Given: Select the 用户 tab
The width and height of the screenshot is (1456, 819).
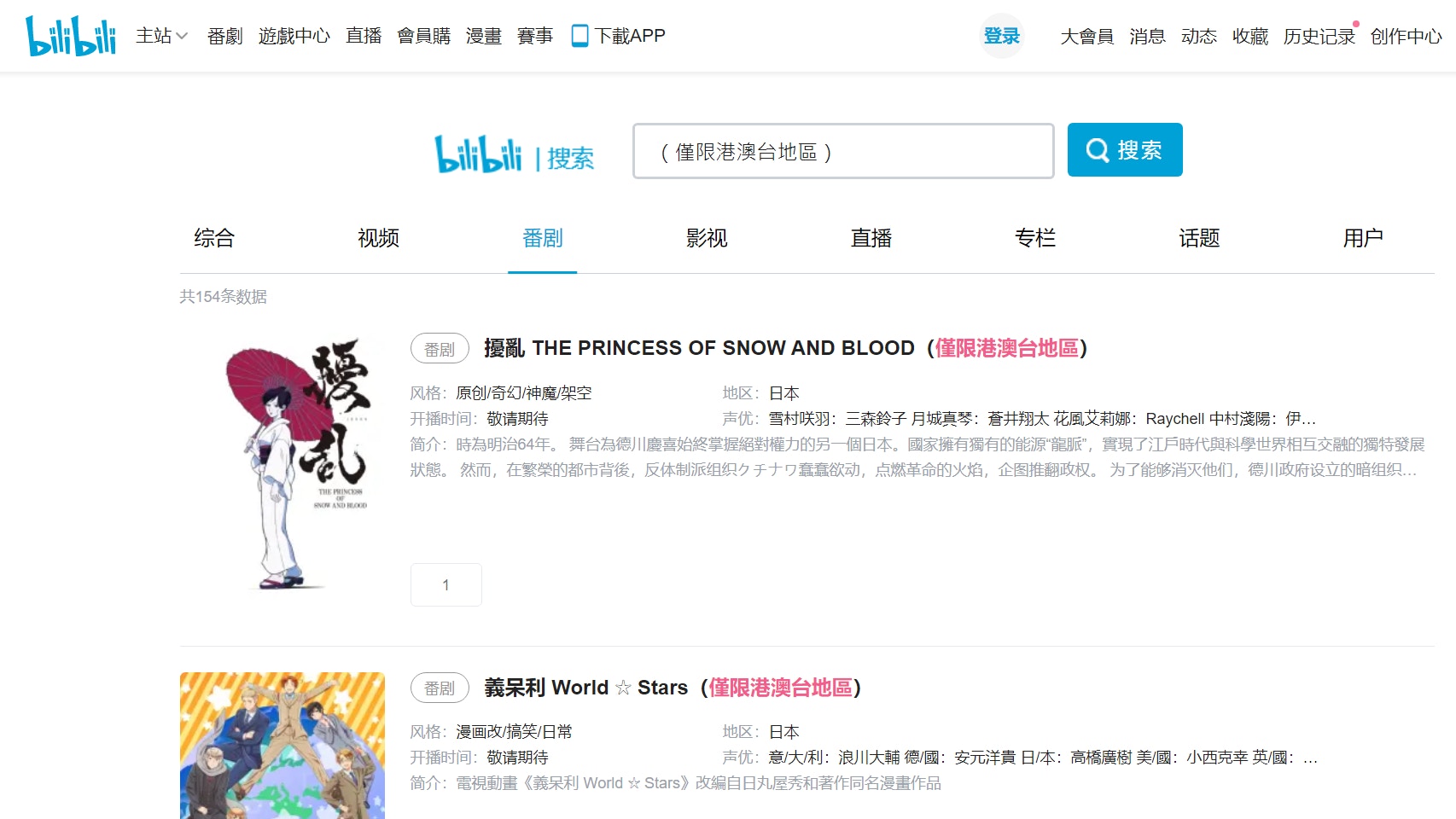Looking at the screenshot, I should 1363,238.
